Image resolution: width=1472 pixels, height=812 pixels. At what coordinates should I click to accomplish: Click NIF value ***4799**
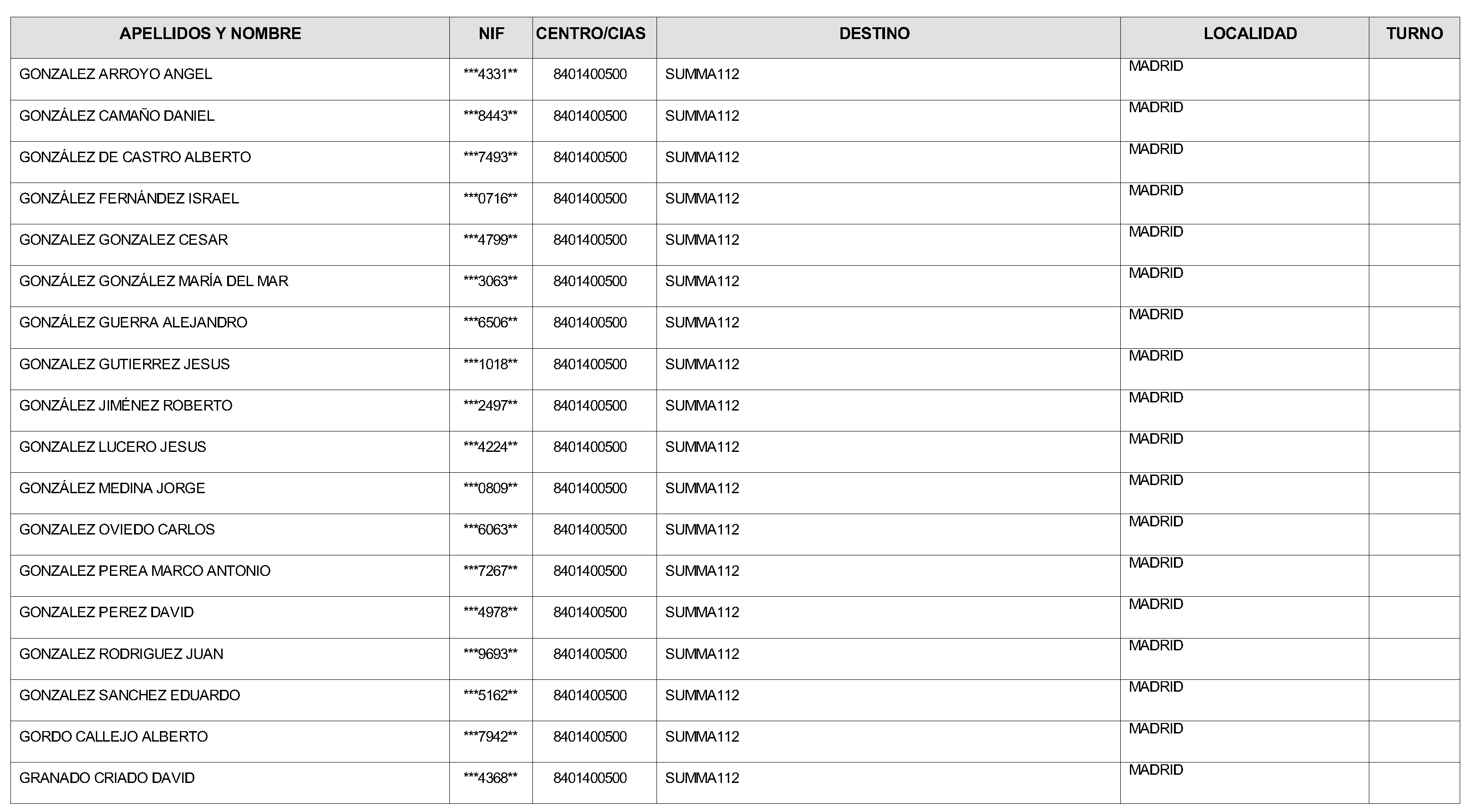point(490,240)
